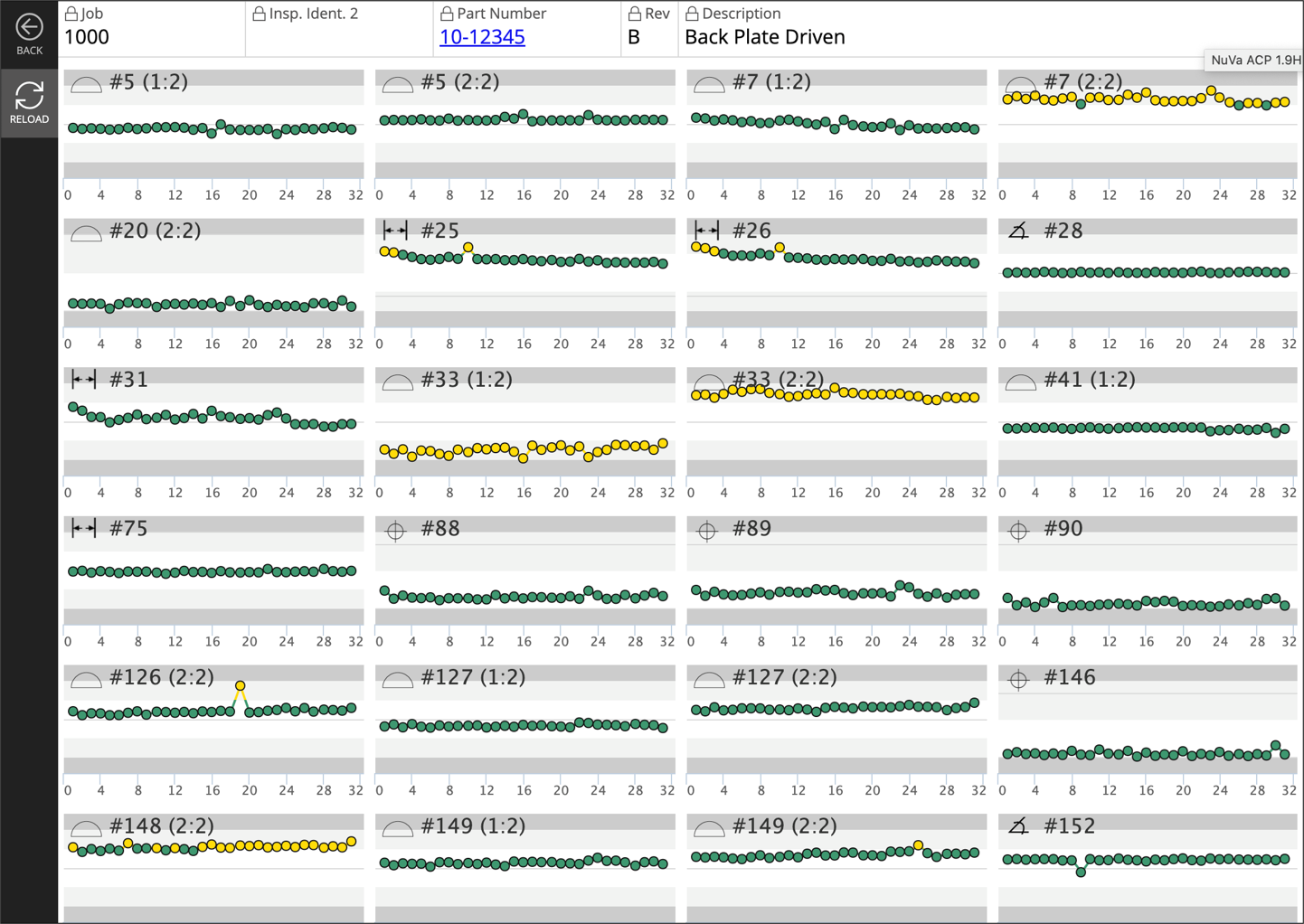Click the distance icon of chart #75
1304x924 pixels.
(x=84, y=529)
